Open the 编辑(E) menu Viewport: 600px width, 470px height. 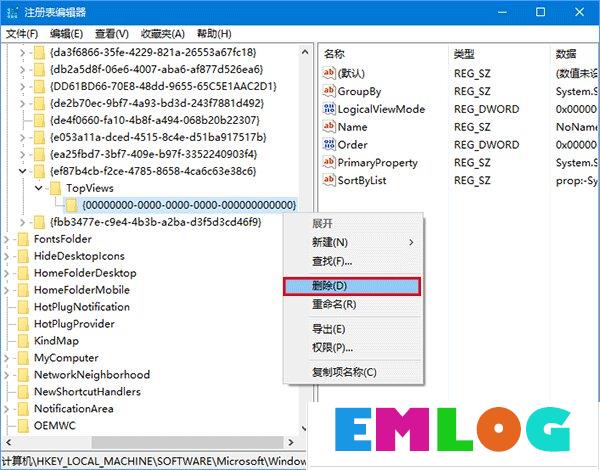point(66,34)
